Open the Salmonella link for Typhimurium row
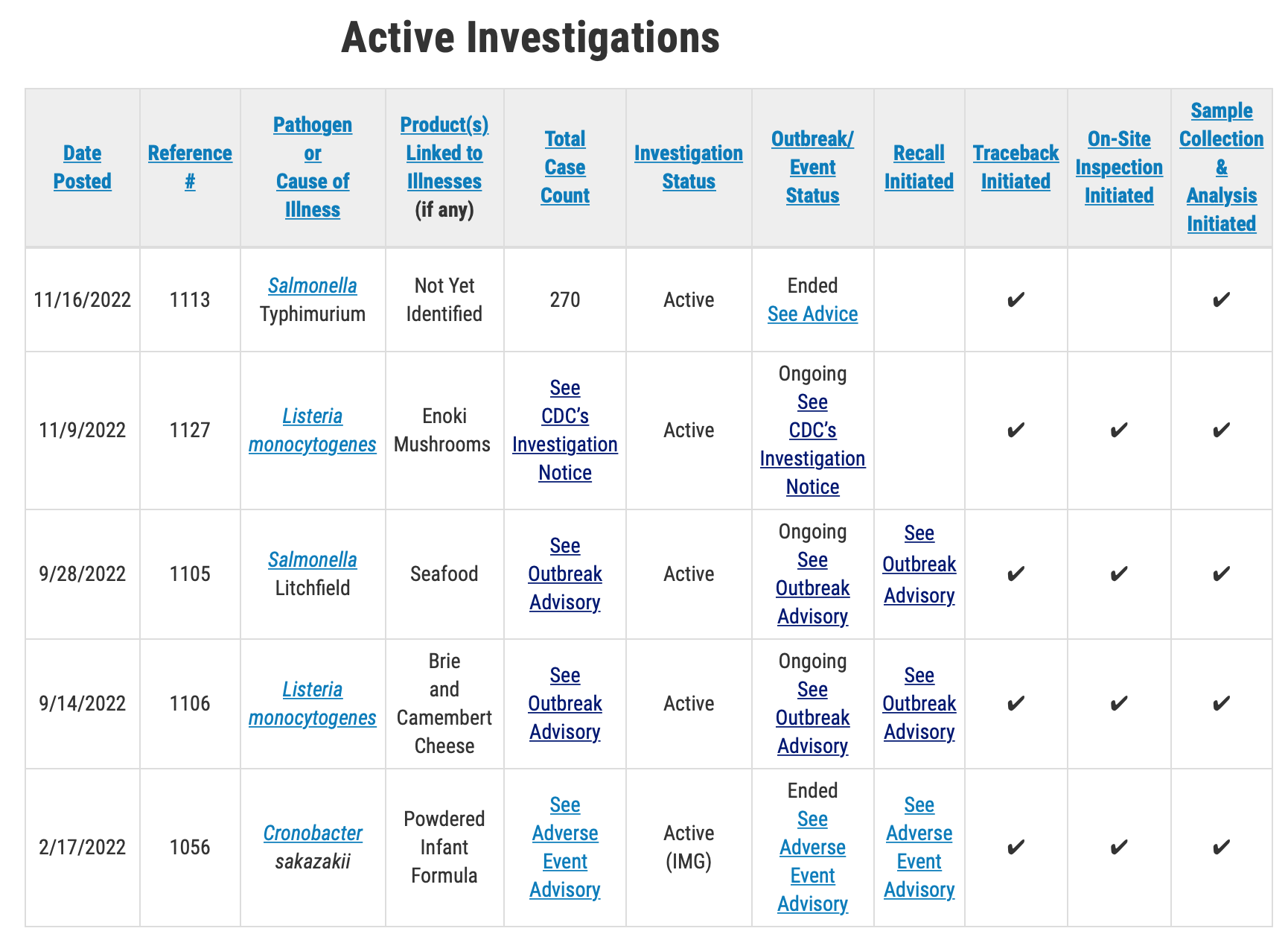Screen dimensions: 1288x937 312,285
